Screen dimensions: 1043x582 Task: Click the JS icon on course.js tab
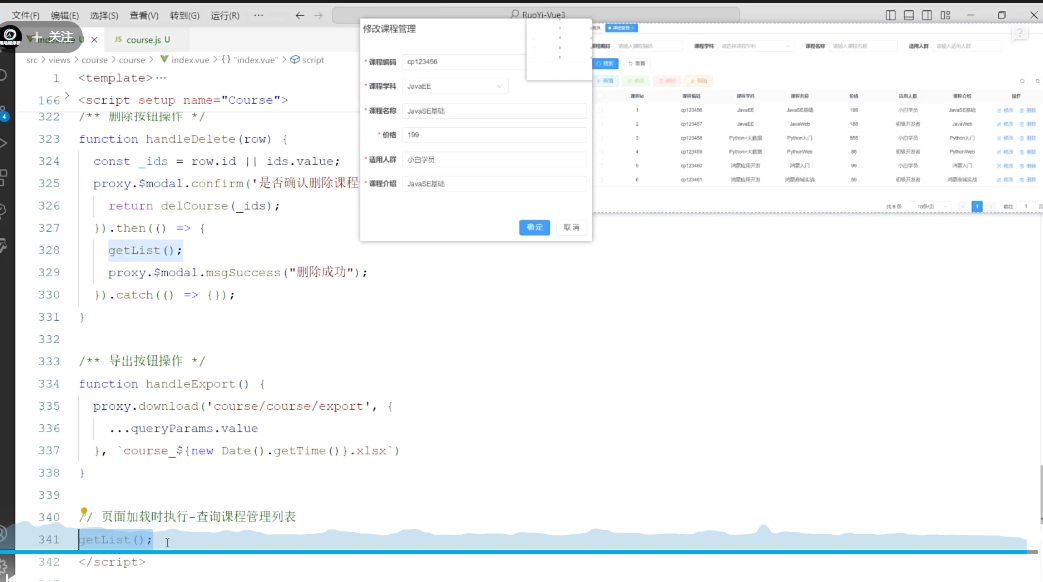[118, 39]
